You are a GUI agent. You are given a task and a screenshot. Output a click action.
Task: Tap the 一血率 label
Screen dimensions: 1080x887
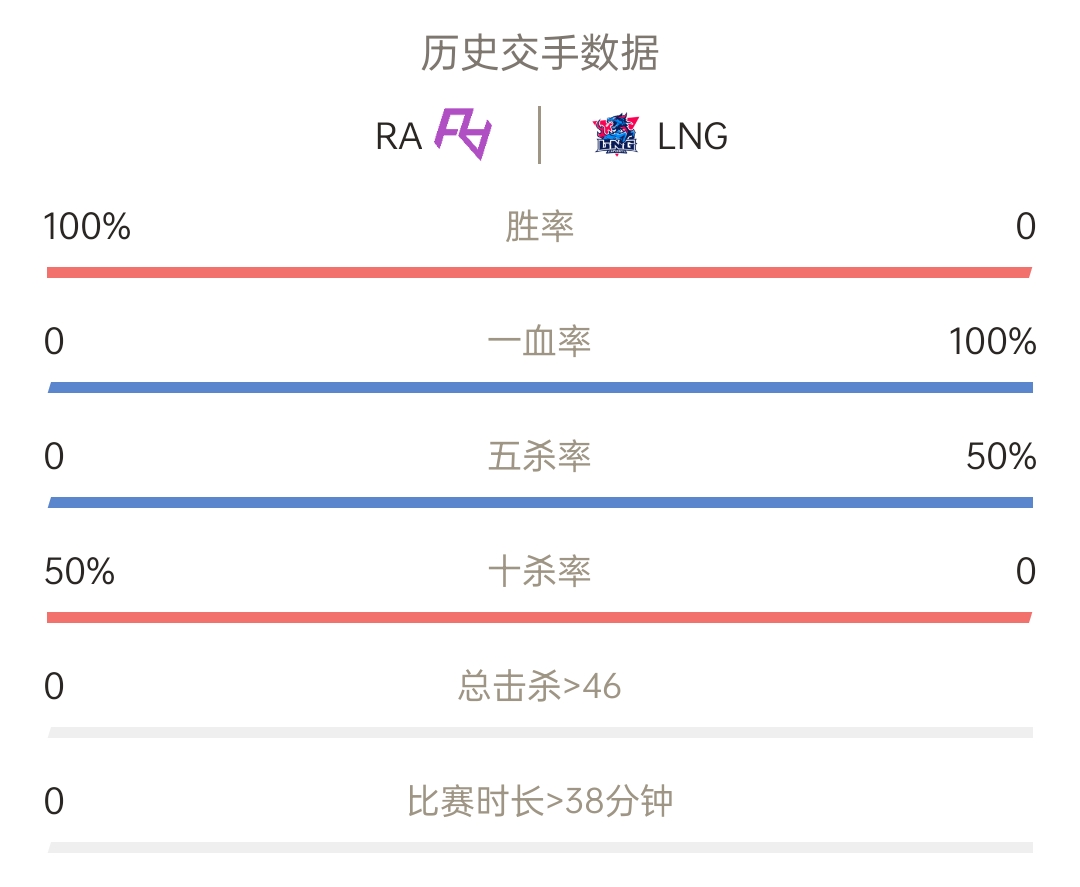point(539,342)
